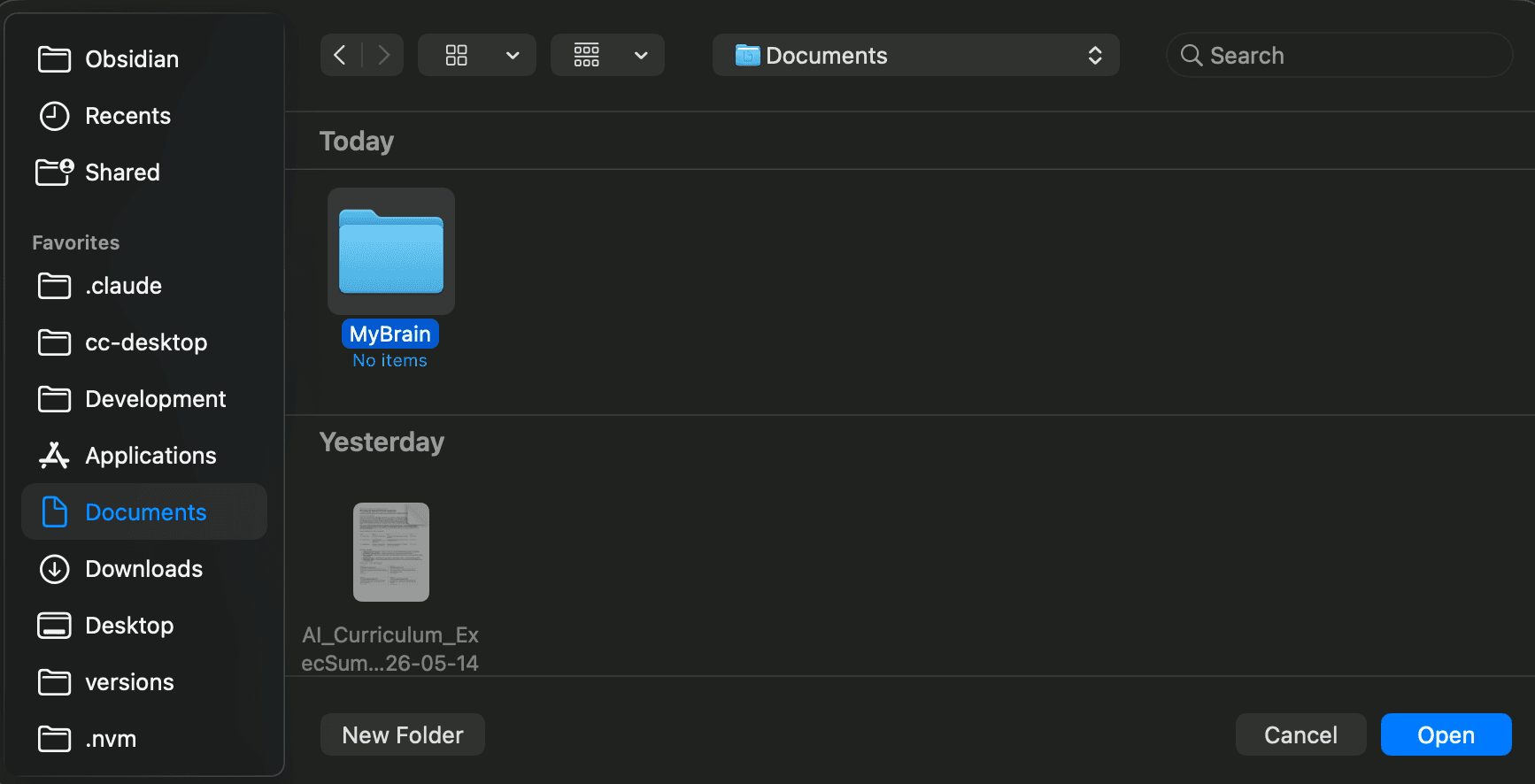This screenshot has width=1535, height=784.
Task: Select Recents in the sidebar
Action: click(x=144, y=116)
